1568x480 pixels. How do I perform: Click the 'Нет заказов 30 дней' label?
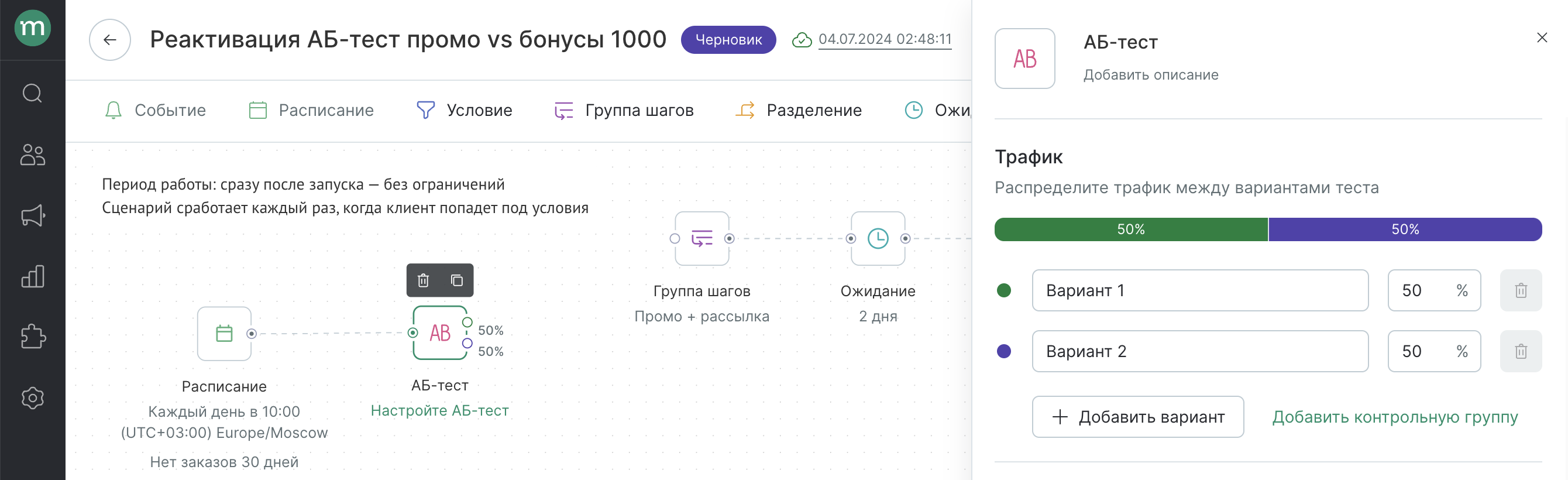(224, 462)
